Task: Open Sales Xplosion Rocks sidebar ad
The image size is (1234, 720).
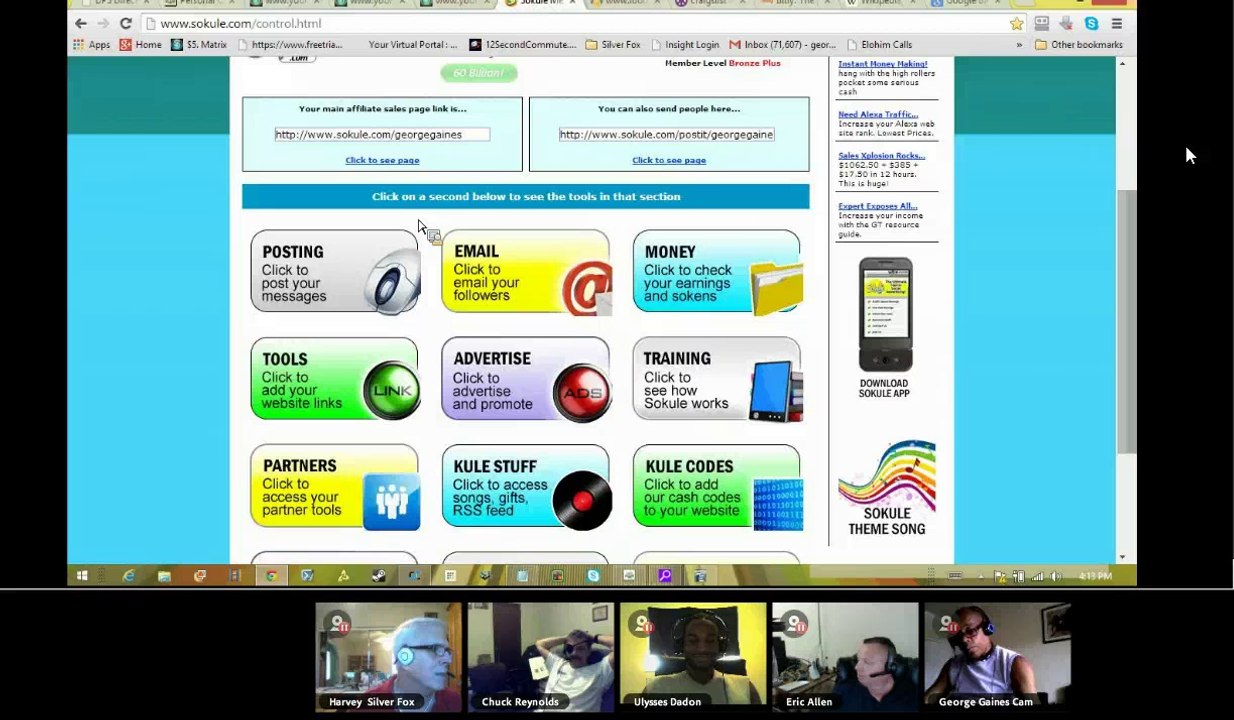Action: (881, 155)
